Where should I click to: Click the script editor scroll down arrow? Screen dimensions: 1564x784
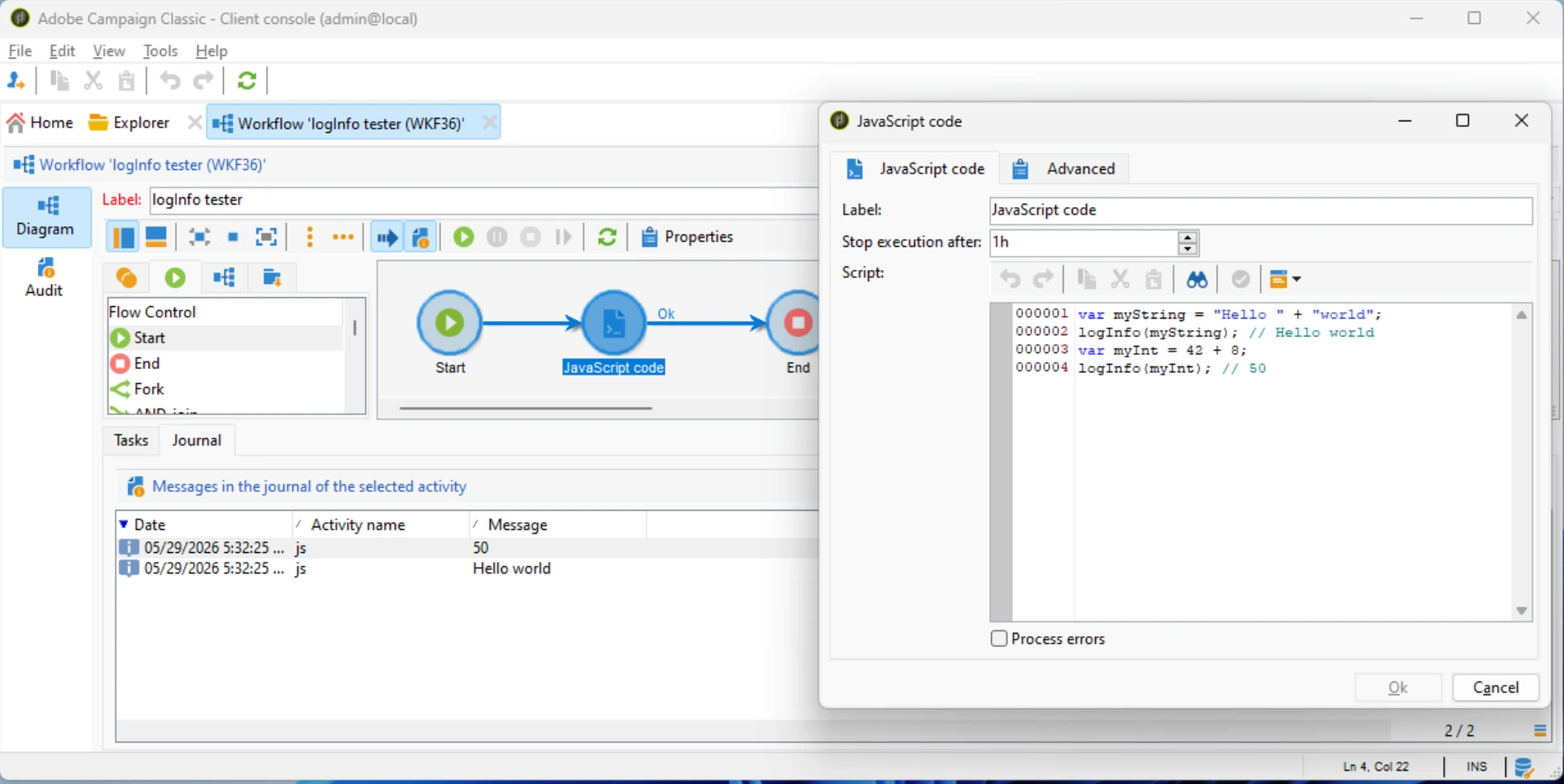(x=1521, y=612)
